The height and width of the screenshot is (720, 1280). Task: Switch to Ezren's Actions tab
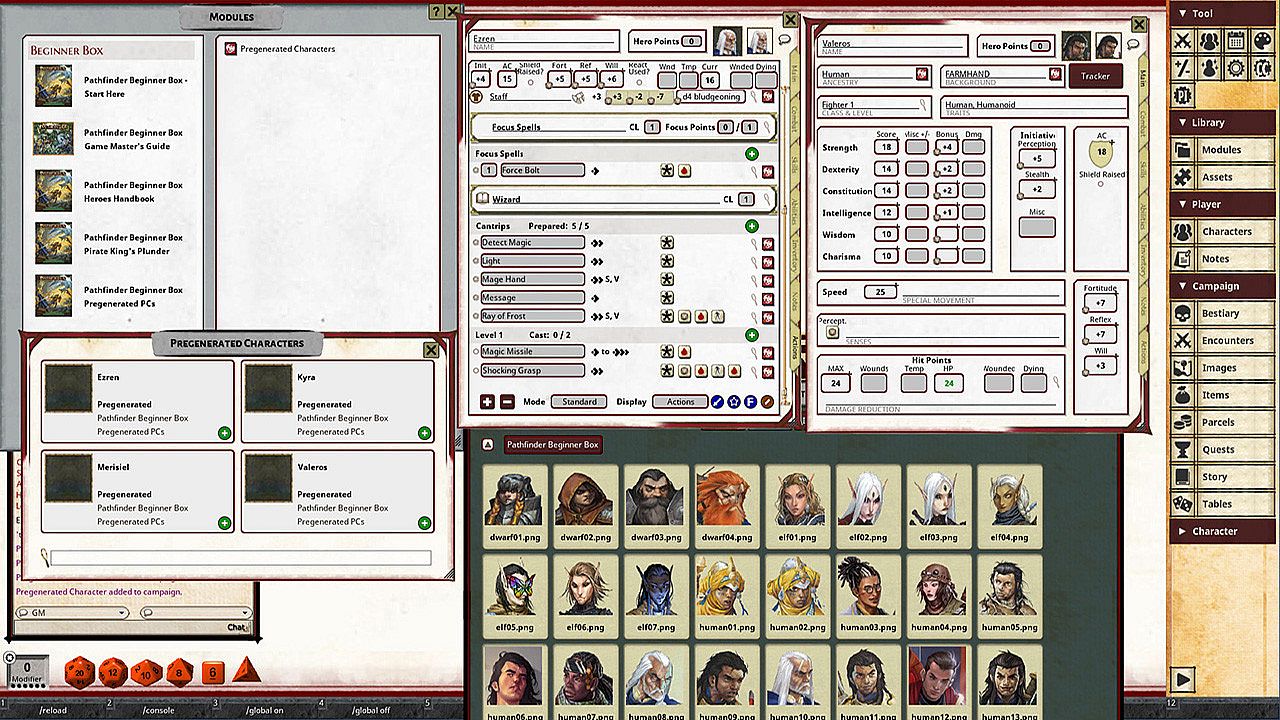click(794, 347)
